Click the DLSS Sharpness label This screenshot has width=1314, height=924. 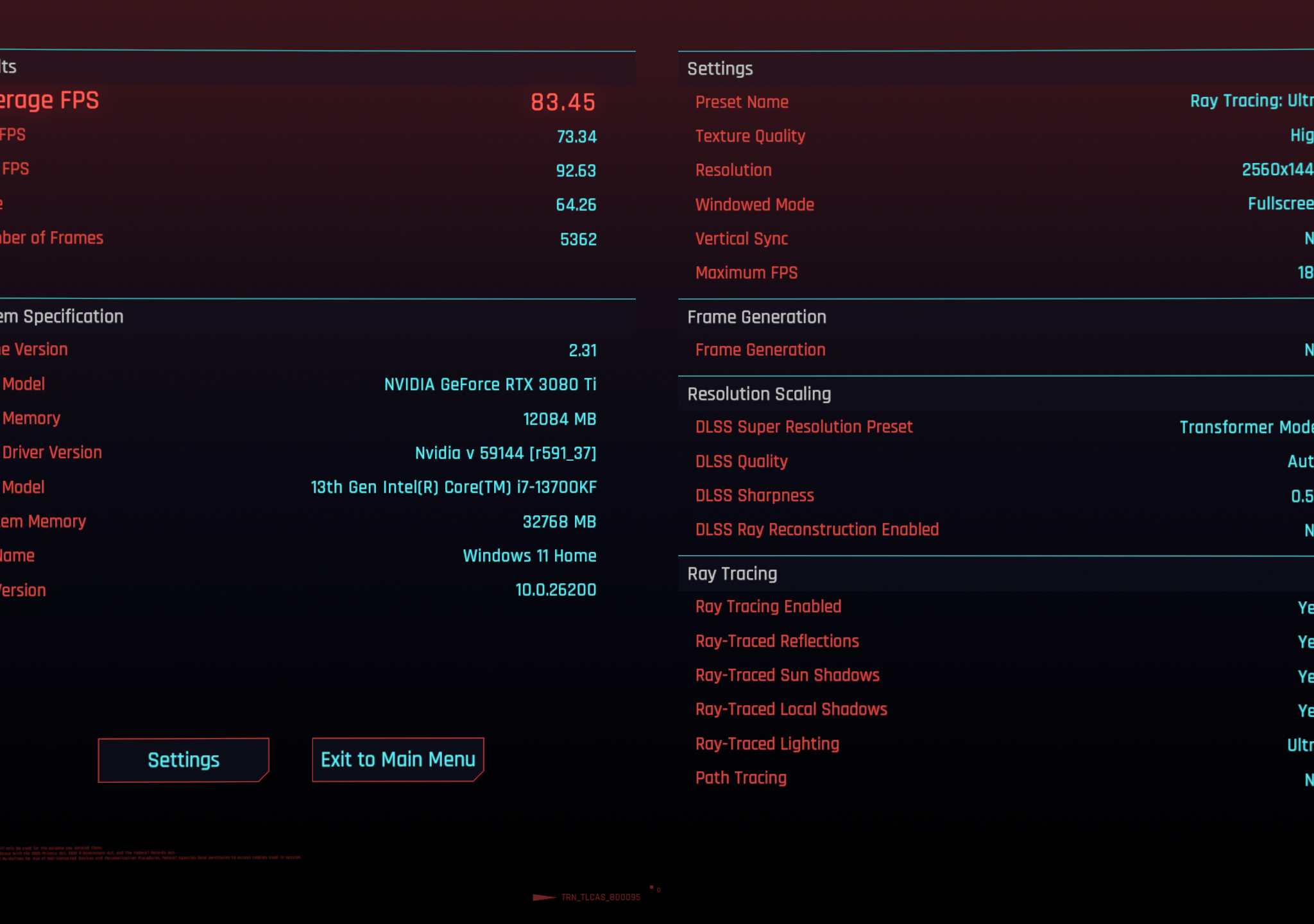click(755, 495)
